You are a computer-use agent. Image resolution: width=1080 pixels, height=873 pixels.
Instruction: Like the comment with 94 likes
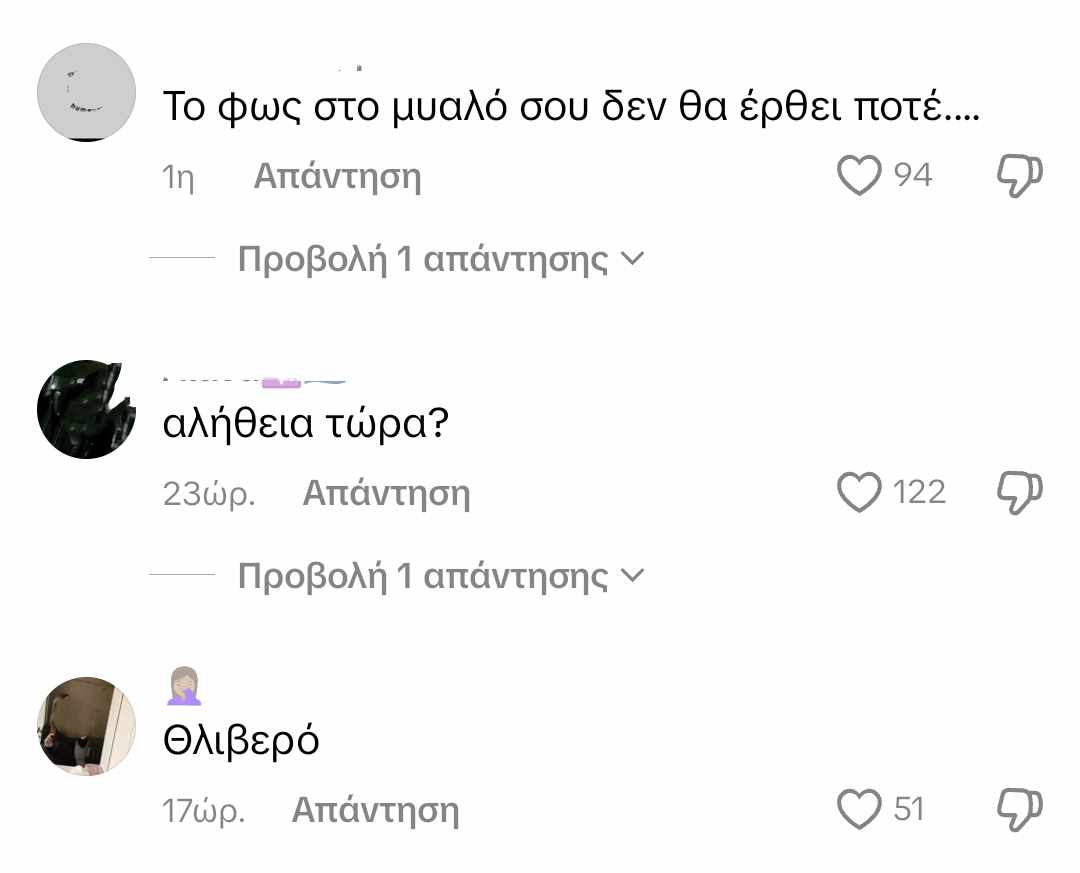pos(859,175)
